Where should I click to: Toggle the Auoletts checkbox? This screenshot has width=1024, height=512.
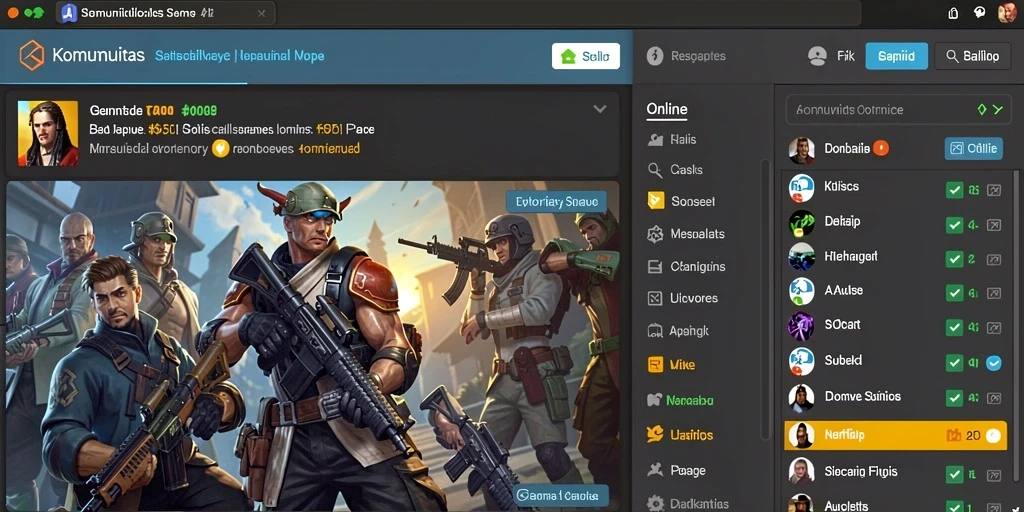[955, 506]
